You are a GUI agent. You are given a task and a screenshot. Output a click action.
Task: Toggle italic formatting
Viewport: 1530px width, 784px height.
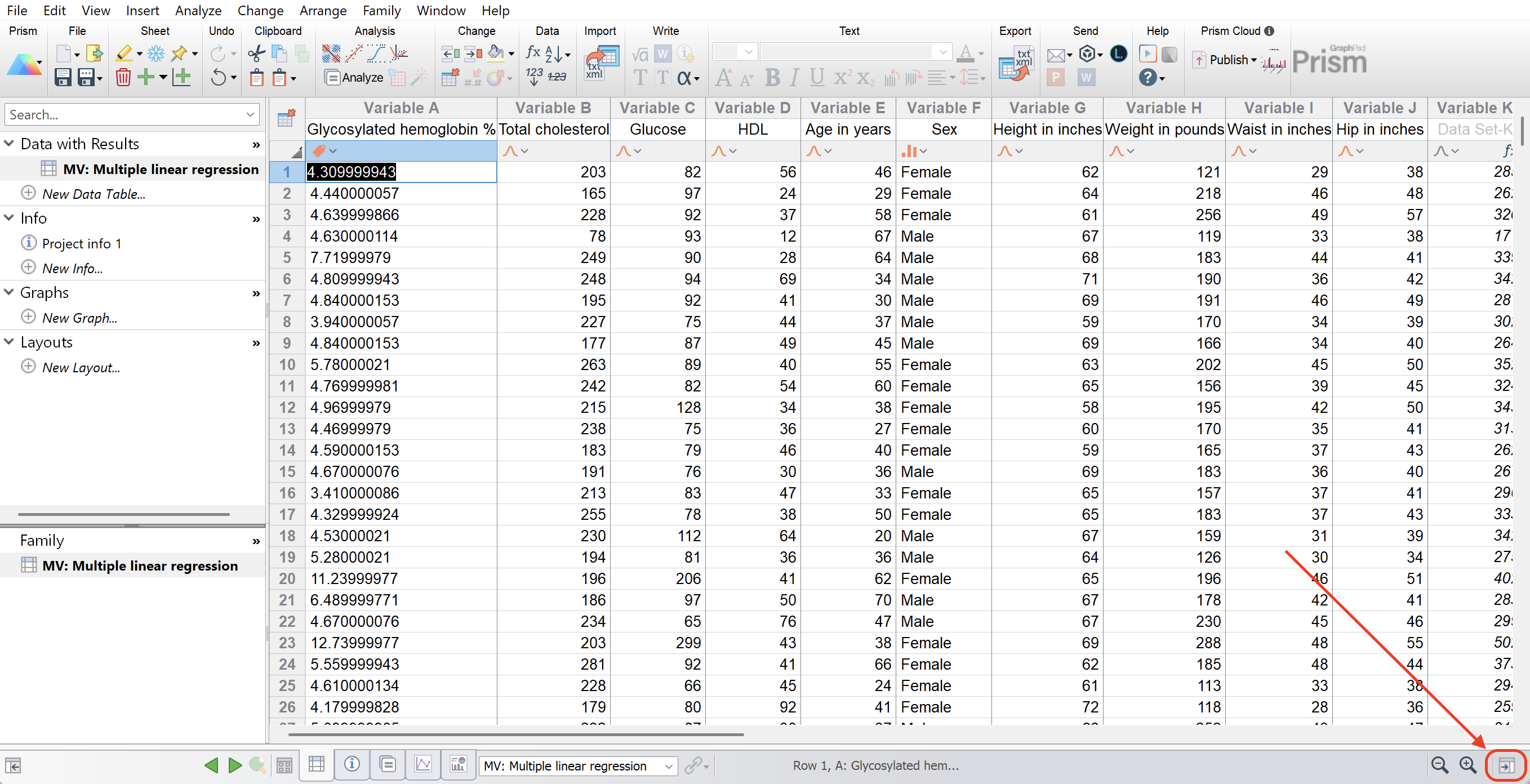pos(794,77)
